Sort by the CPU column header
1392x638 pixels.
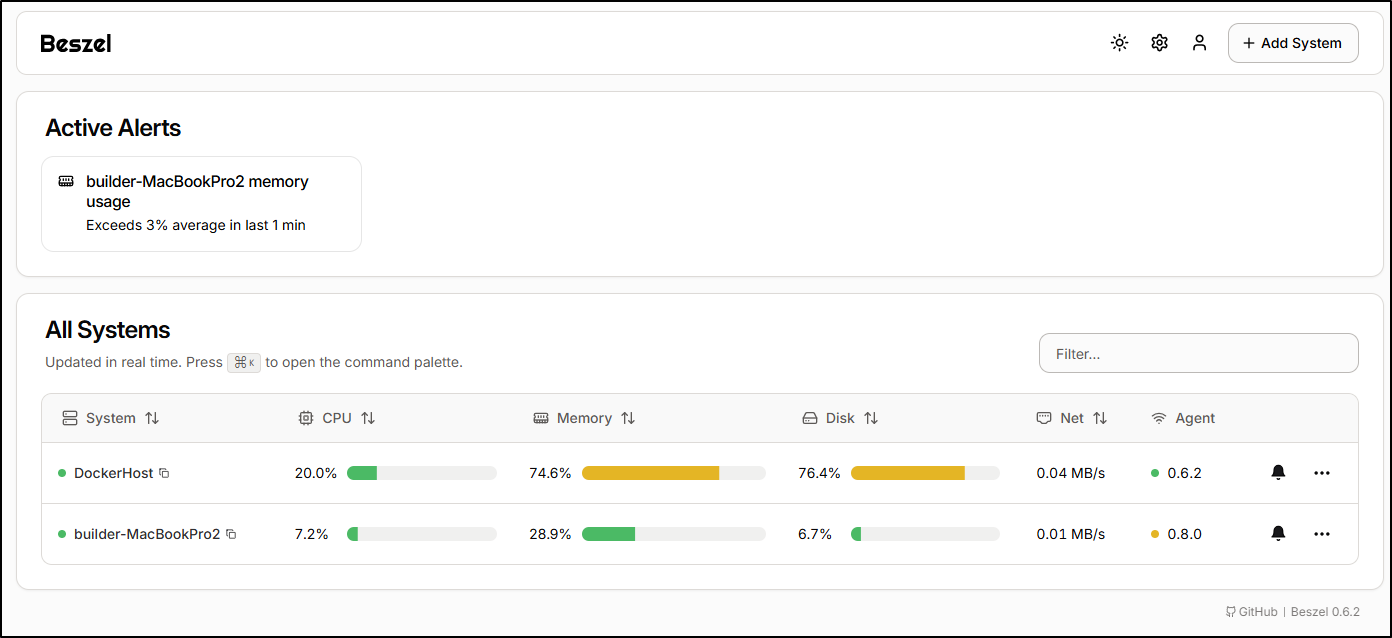pos(337,418)
